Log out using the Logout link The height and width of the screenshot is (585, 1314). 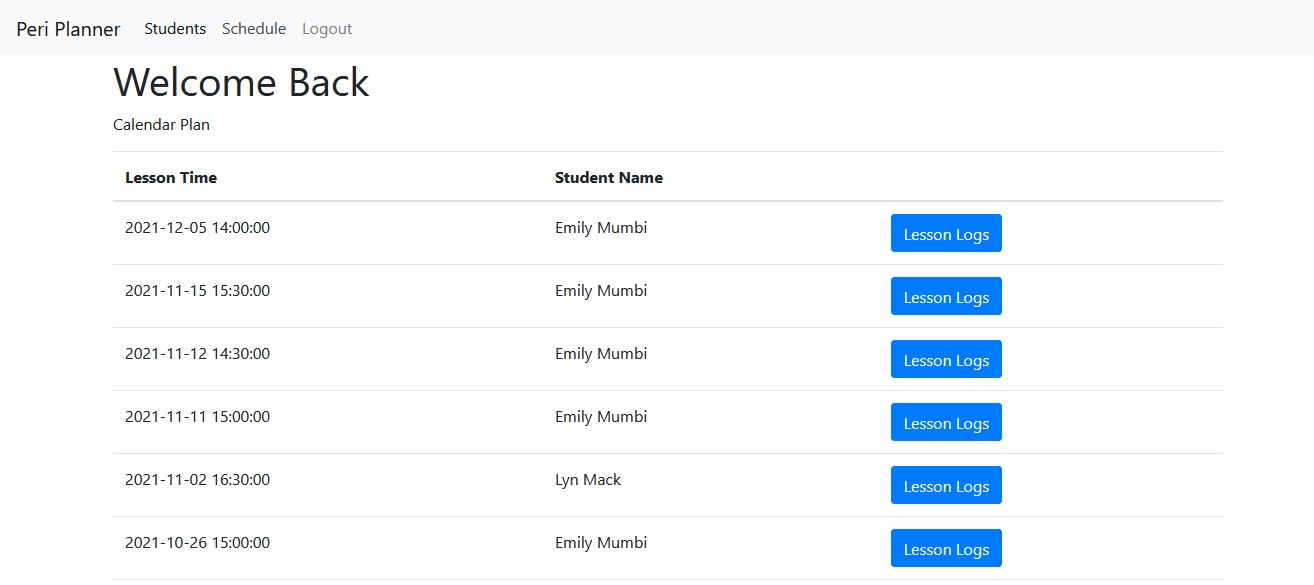(327, 29)
